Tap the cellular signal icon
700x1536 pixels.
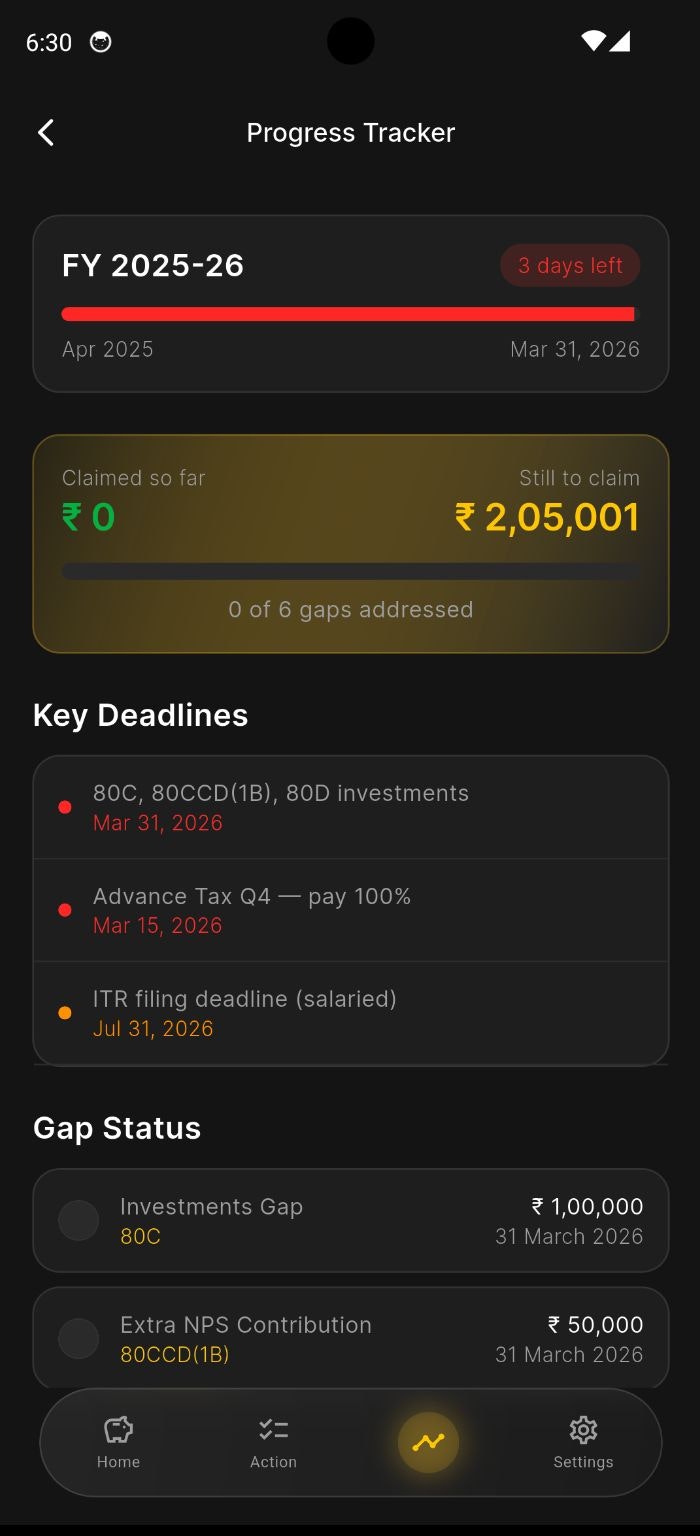tap(619, 41)
